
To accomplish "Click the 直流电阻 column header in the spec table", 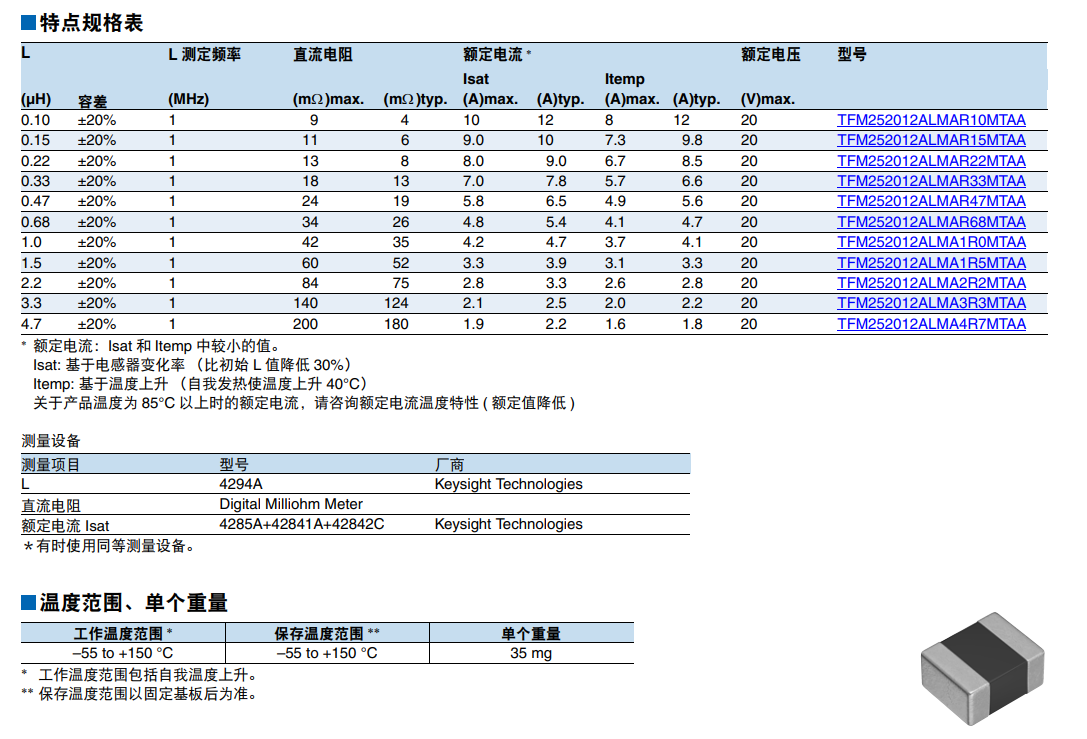I will [322, 55].
